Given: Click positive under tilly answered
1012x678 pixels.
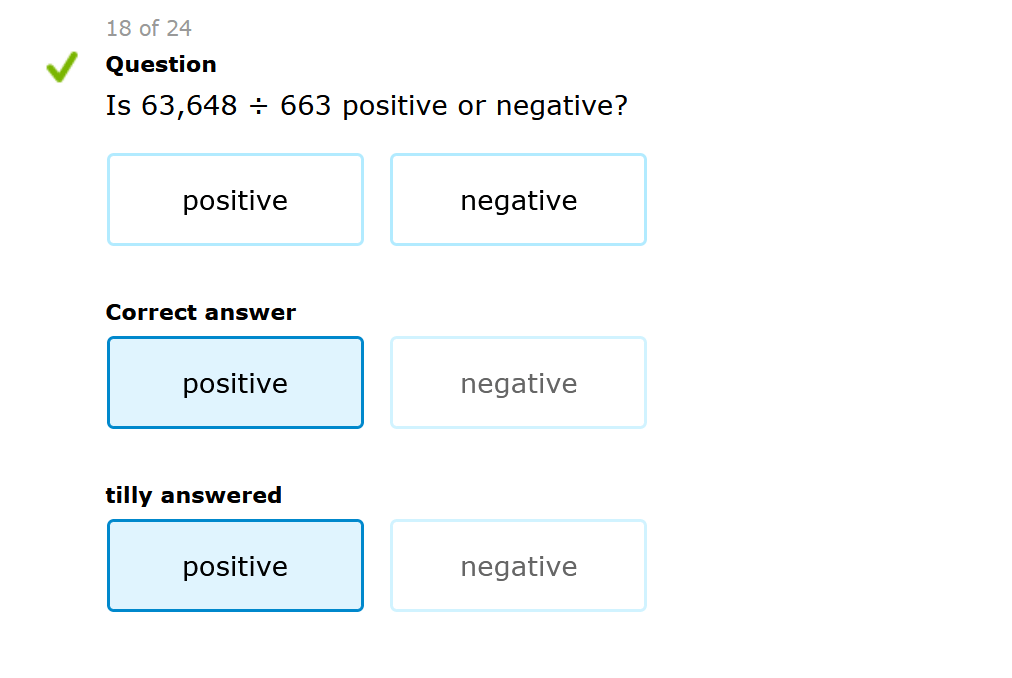Looking at the screenshot, I should [235, 566].
